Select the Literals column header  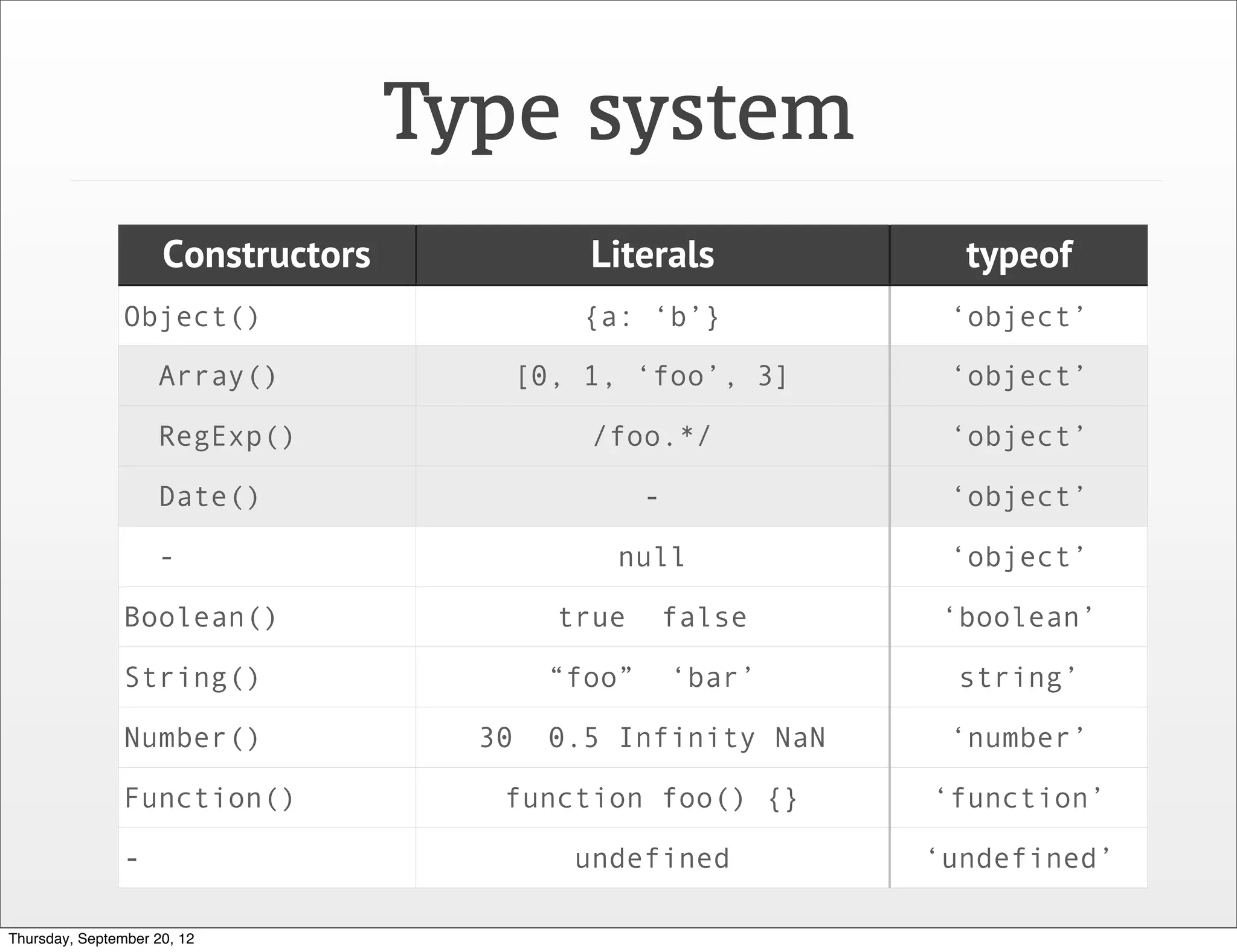click(x=652, y=254)
